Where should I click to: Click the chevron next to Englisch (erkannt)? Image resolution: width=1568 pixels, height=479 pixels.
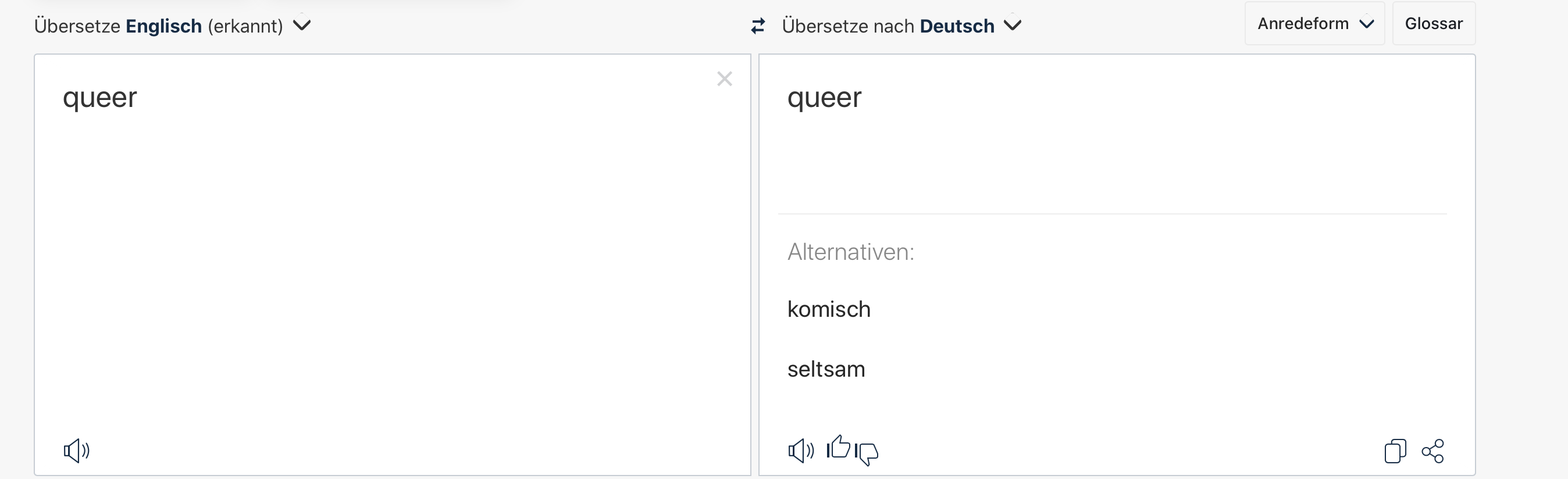coord(302,26)
